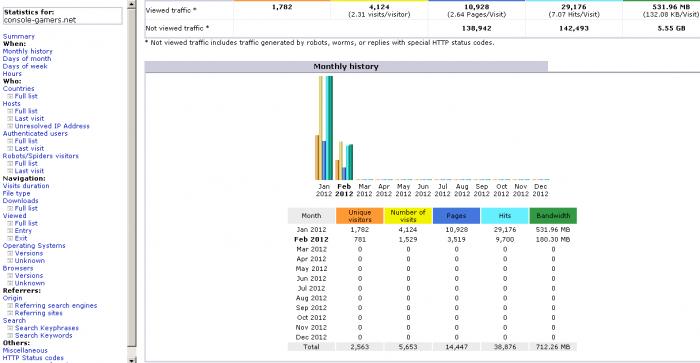Open HTTP Status codes link
This screenshot has height=363, width=700.
pos(33,358)
